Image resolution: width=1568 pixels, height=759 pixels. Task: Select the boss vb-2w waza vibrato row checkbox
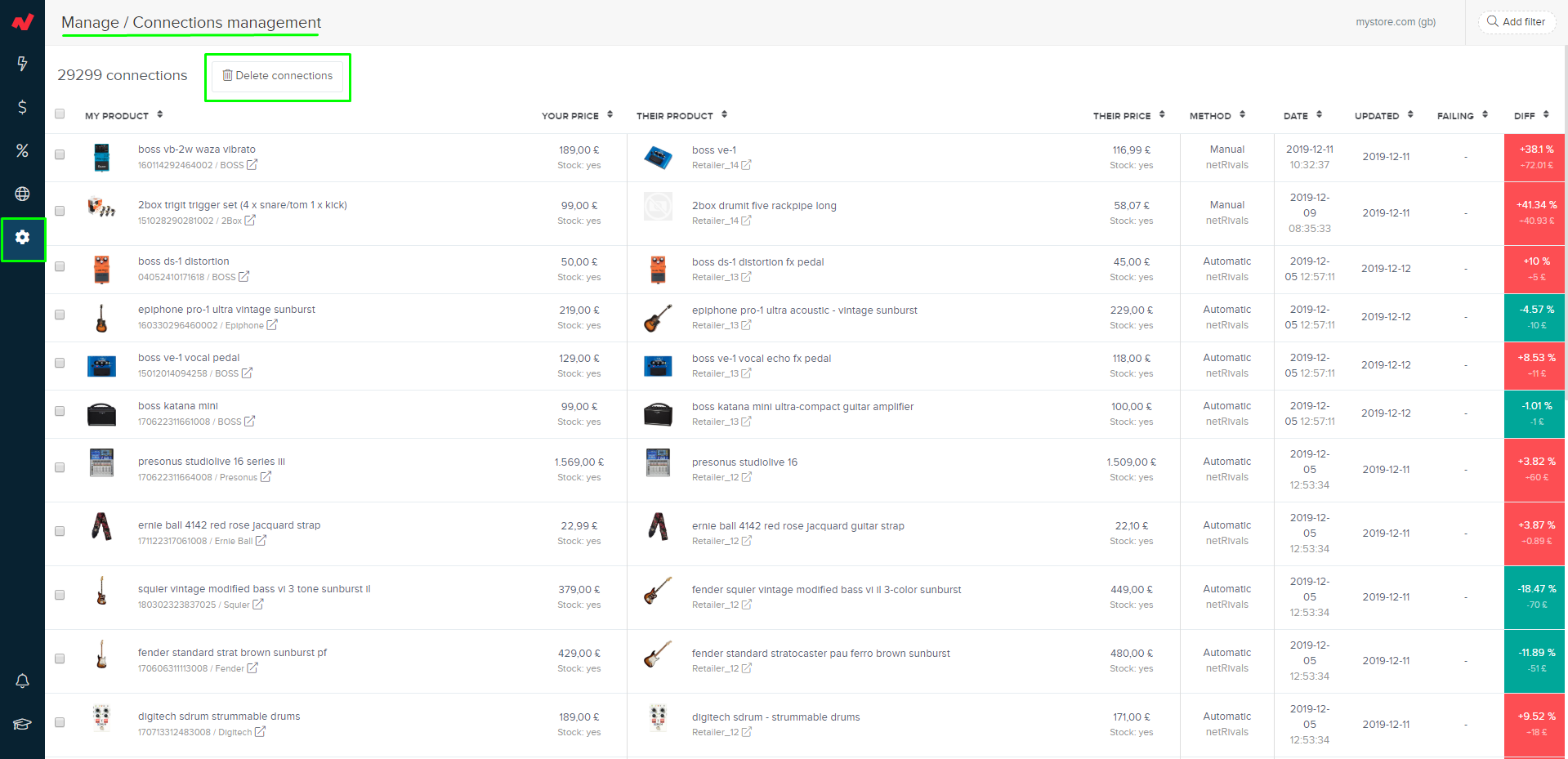click(60, 154)
